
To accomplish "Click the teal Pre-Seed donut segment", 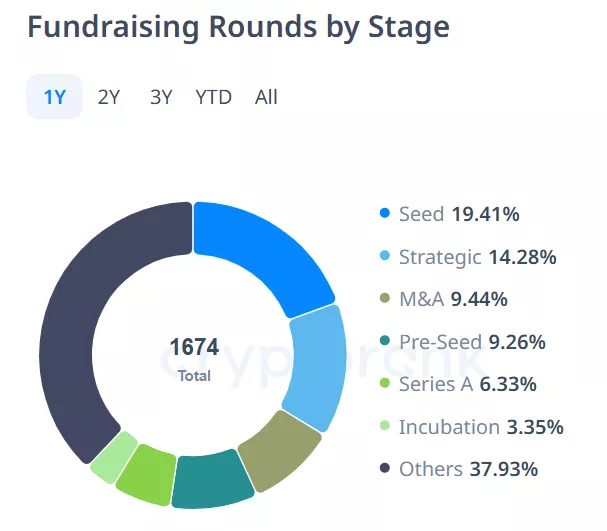I will [210, 478].
